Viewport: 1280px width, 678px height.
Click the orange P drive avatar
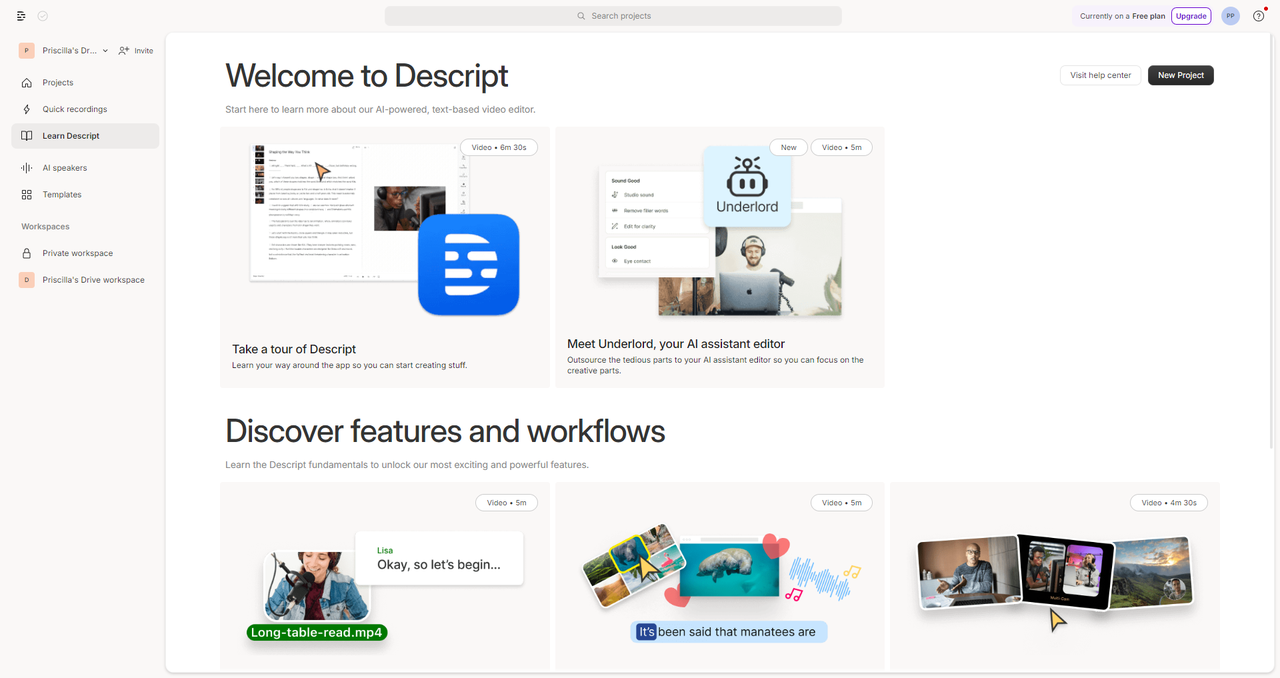[27, 50]
